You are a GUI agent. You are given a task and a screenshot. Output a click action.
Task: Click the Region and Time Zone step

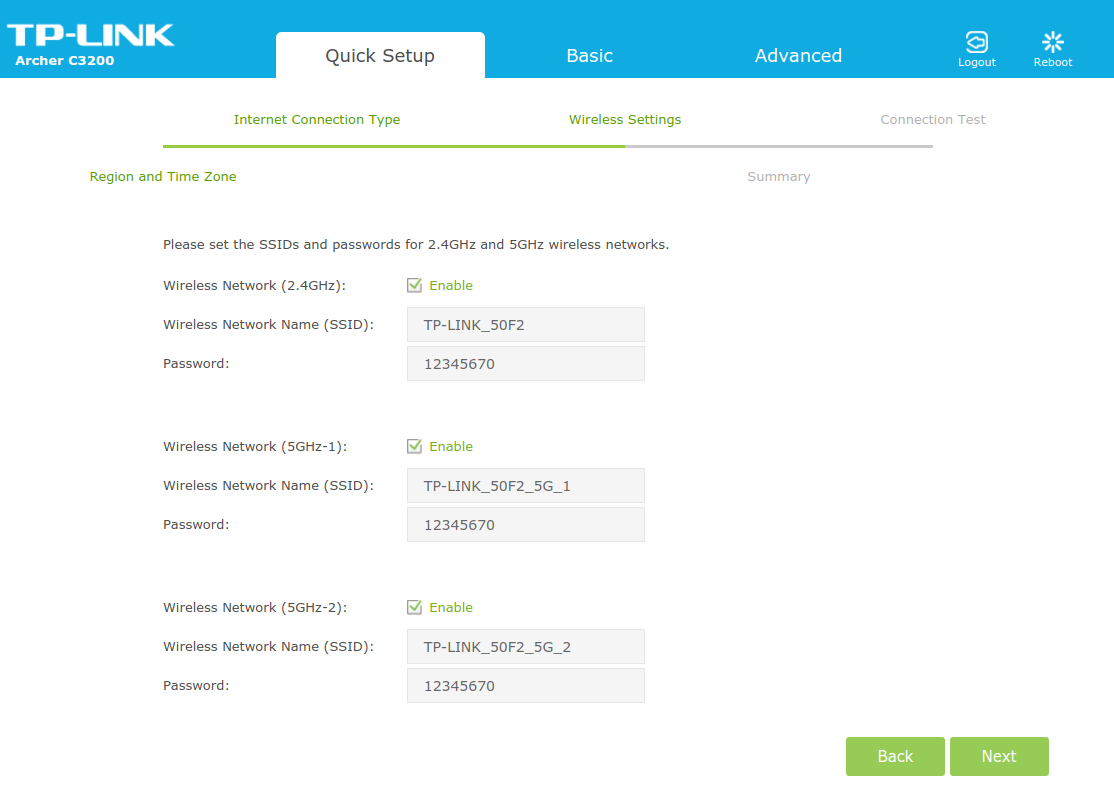(163, 177)
